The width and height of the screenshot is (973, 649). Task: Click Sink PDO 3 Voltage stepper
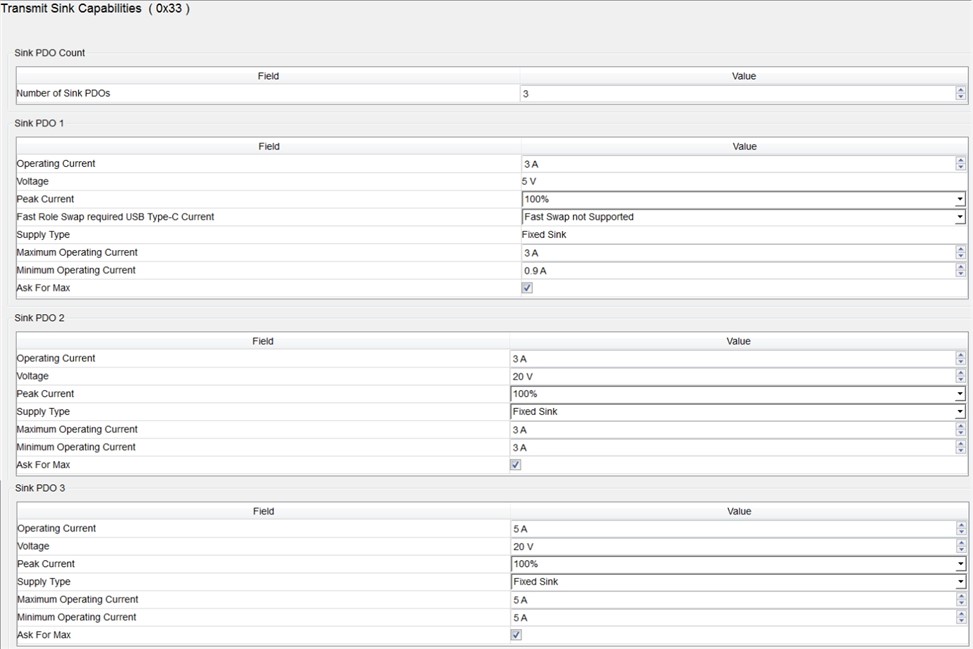[x=960, y=546]
